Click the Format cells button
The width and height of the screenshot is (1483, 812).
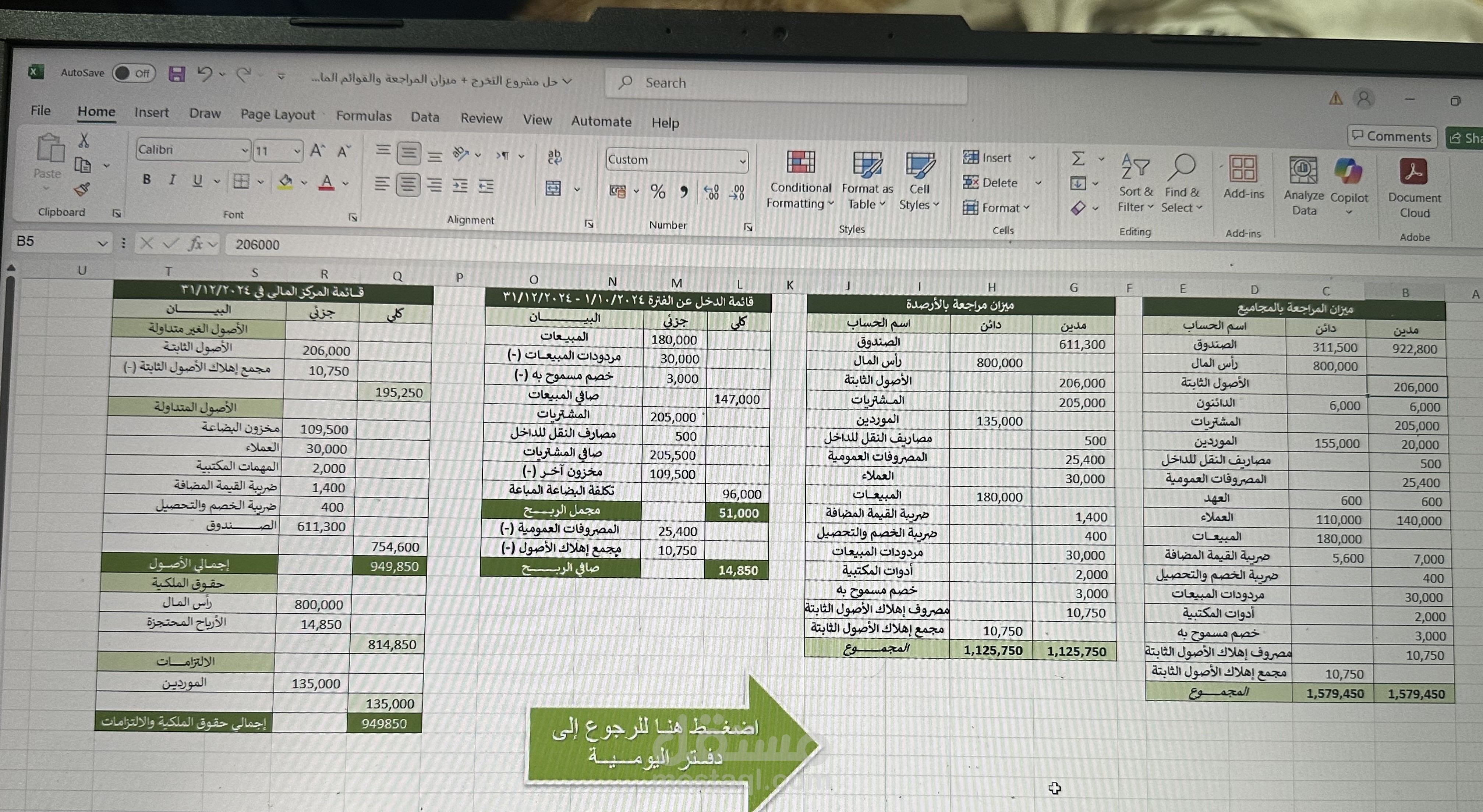click(997, 208)
